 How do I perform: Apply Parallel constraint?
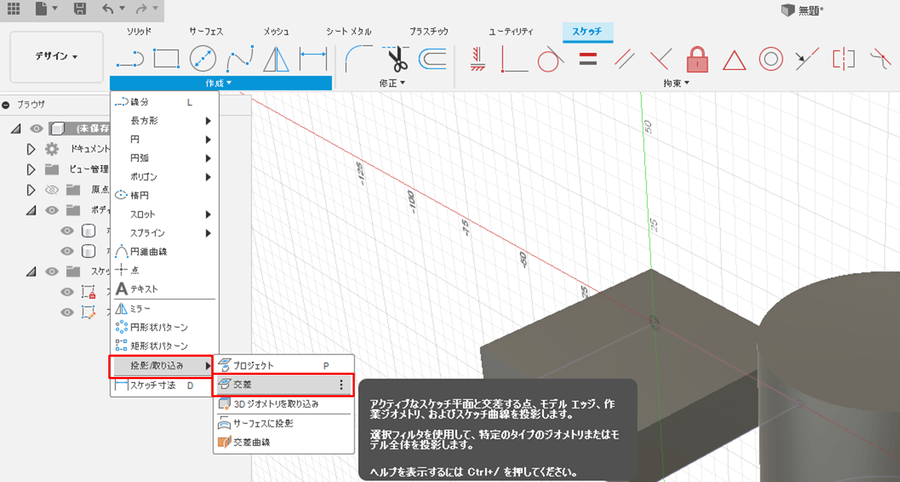point(624,59)
